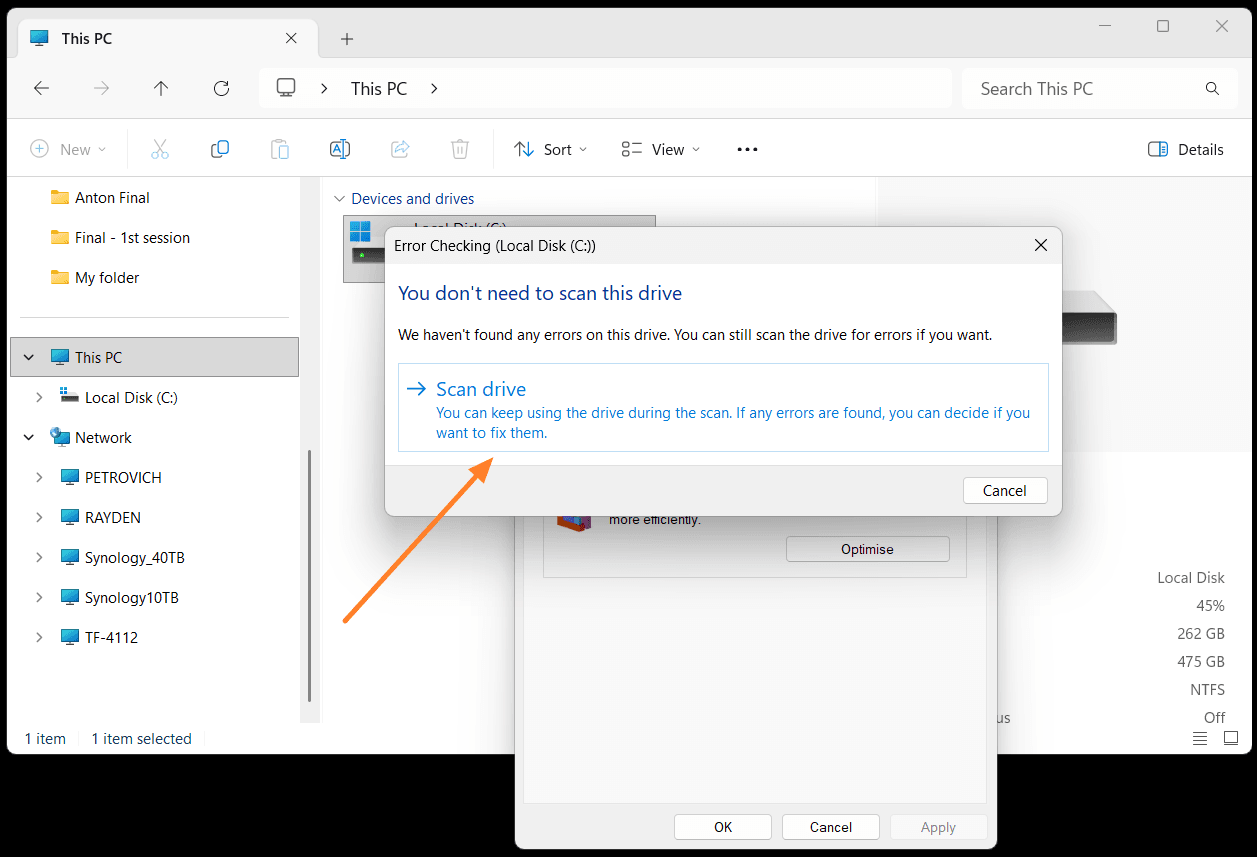This screenshot has width=1257, height=857.
Task: Expand the PETROVICH network node
Action: click(39, 478)
